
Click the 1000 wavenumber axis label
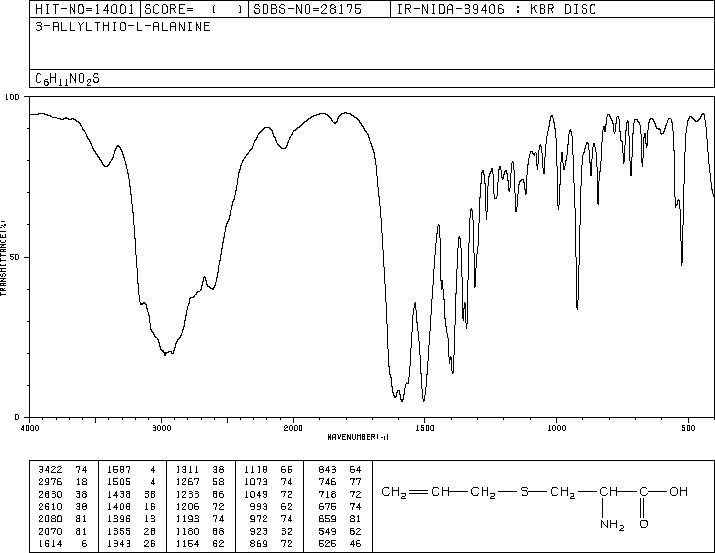click(x=556, y=428)
